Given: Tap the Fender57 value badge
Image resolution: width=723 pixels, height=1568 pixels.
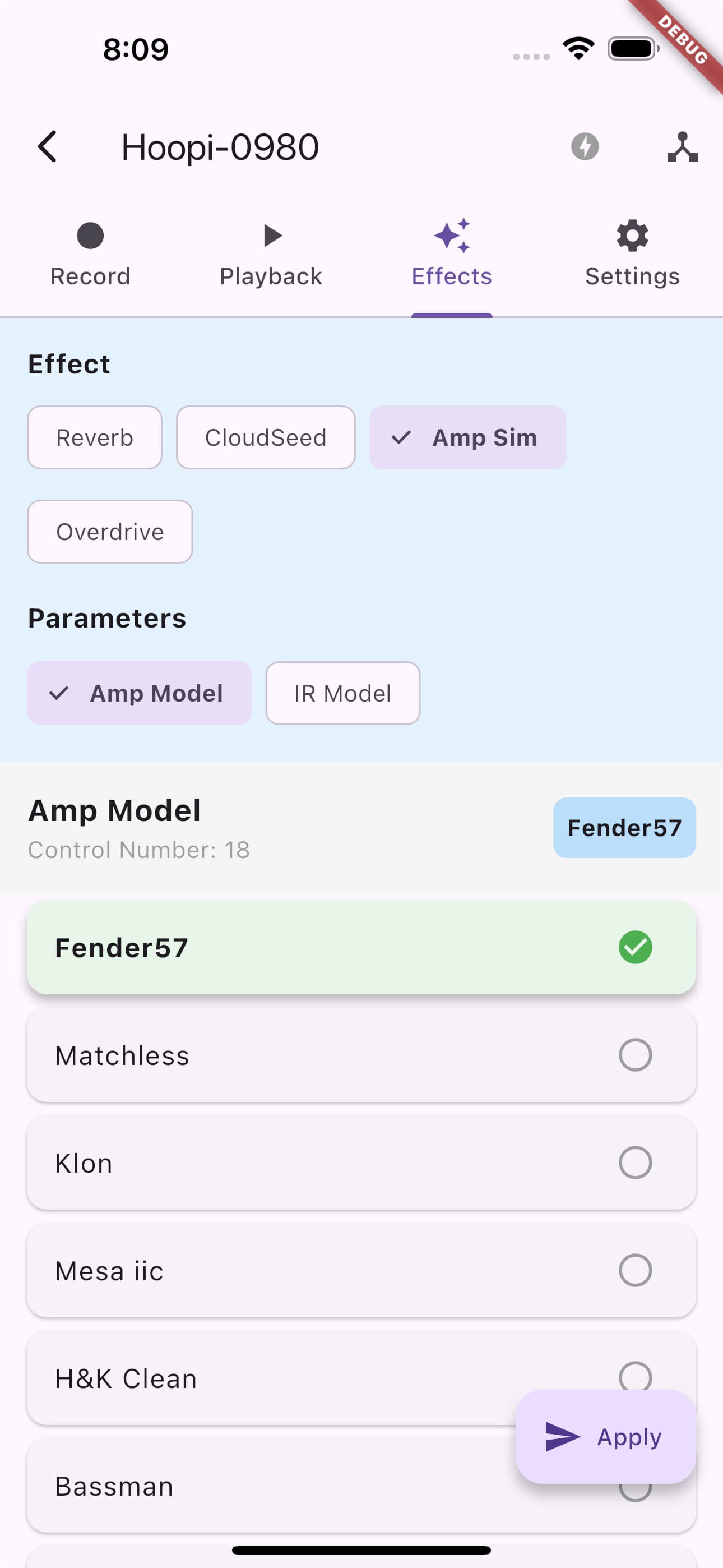Looking at the screenshot, I should [624, 828].
